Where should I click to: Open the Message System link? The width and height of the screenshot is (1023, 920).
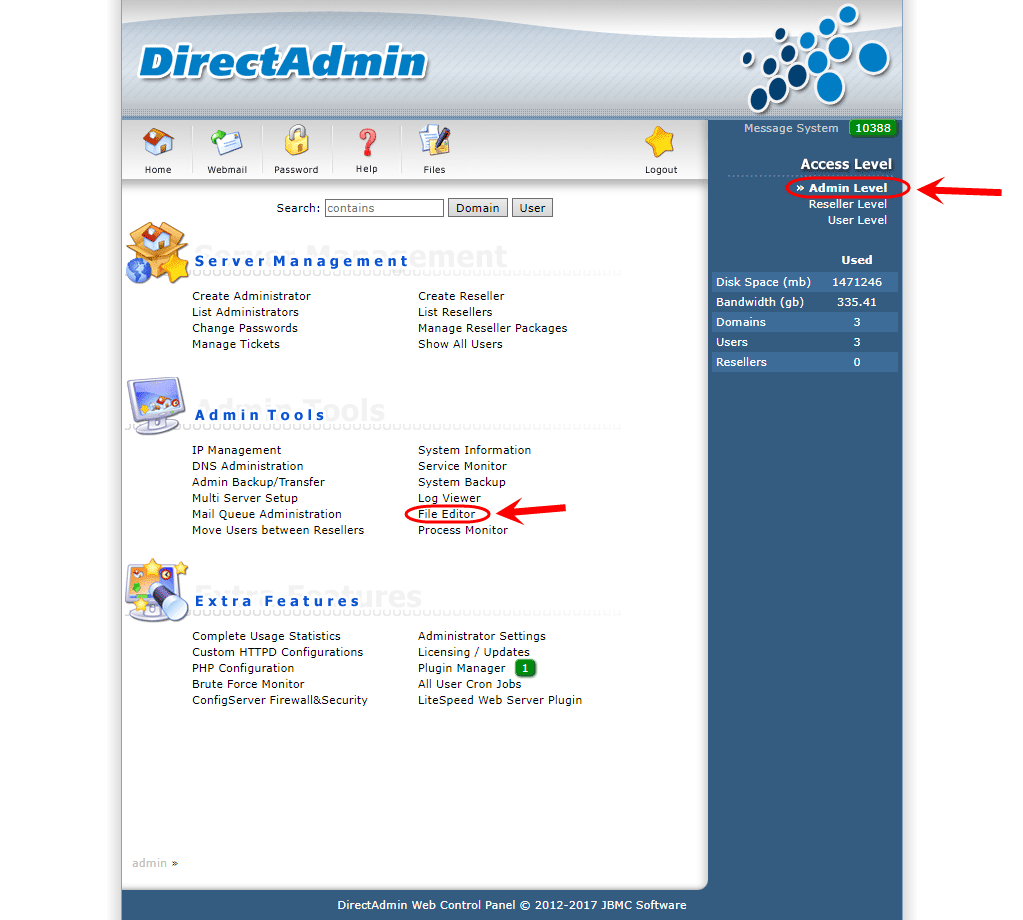pos(791,129)
